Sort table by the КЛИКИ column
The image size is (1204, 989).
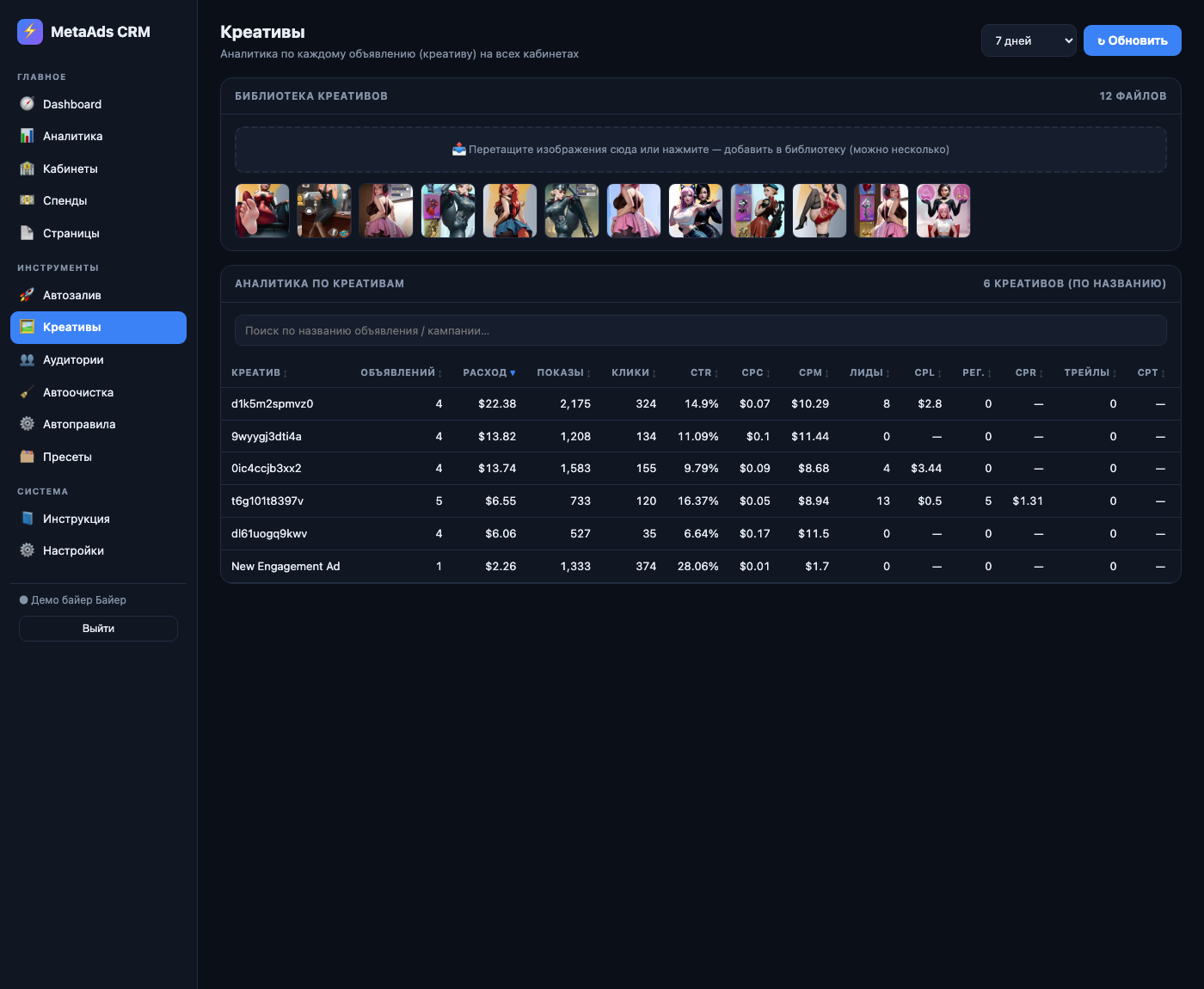[634, 372]
